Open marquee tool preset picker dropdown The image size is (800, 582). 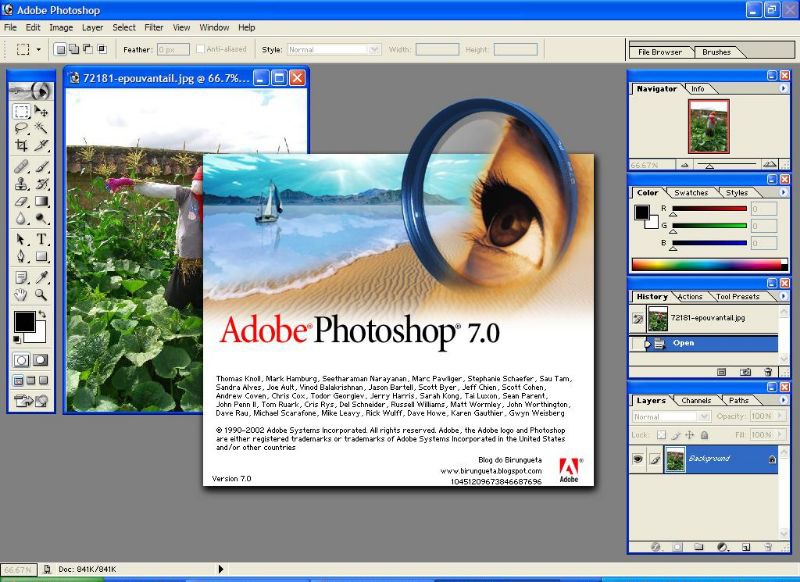tap(38, 49)
